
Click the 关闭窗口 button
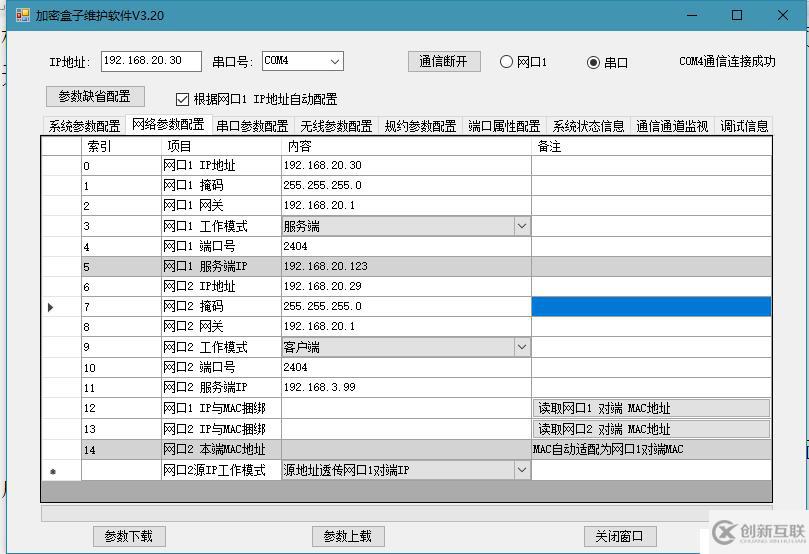[x=620, y=536]
